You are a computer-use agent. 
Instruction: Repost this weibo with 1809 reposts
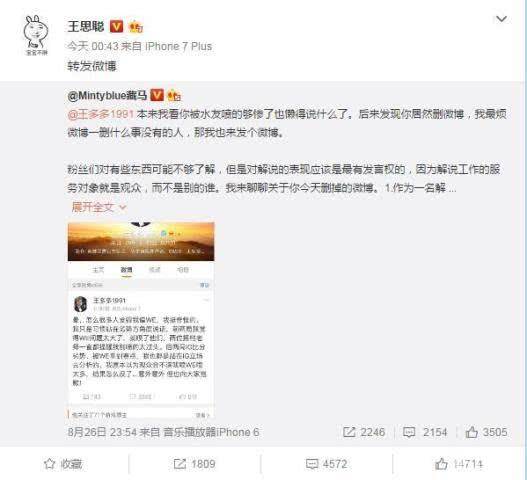[x=195, y=464]
